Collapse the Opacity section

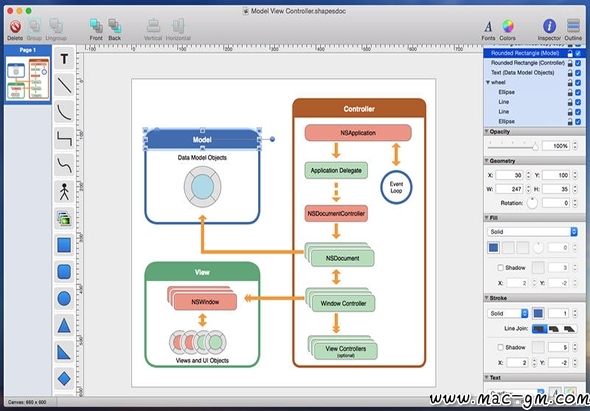coord(487,132)
